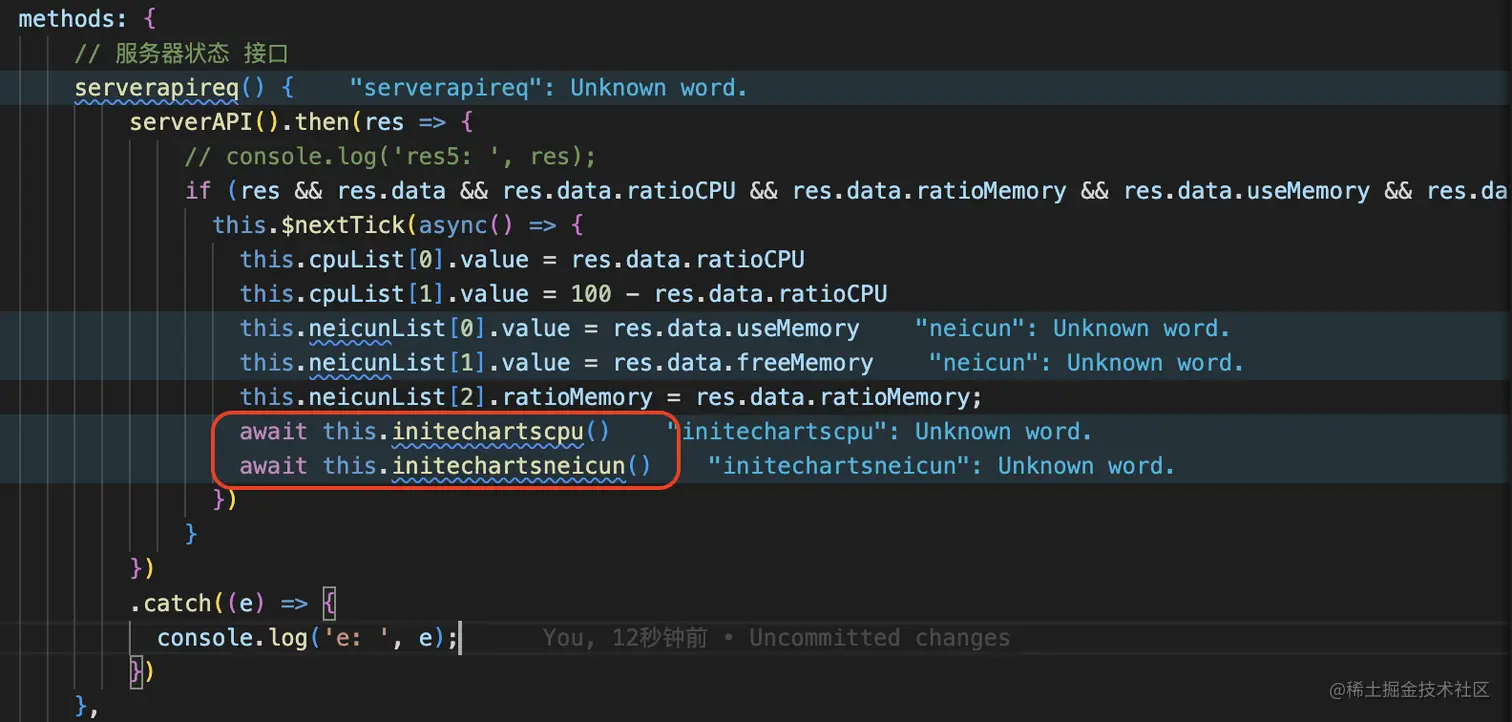Click the 'await' keyword before this.initechartscpu
1512x722 pixels.
[x=274, y=432]
